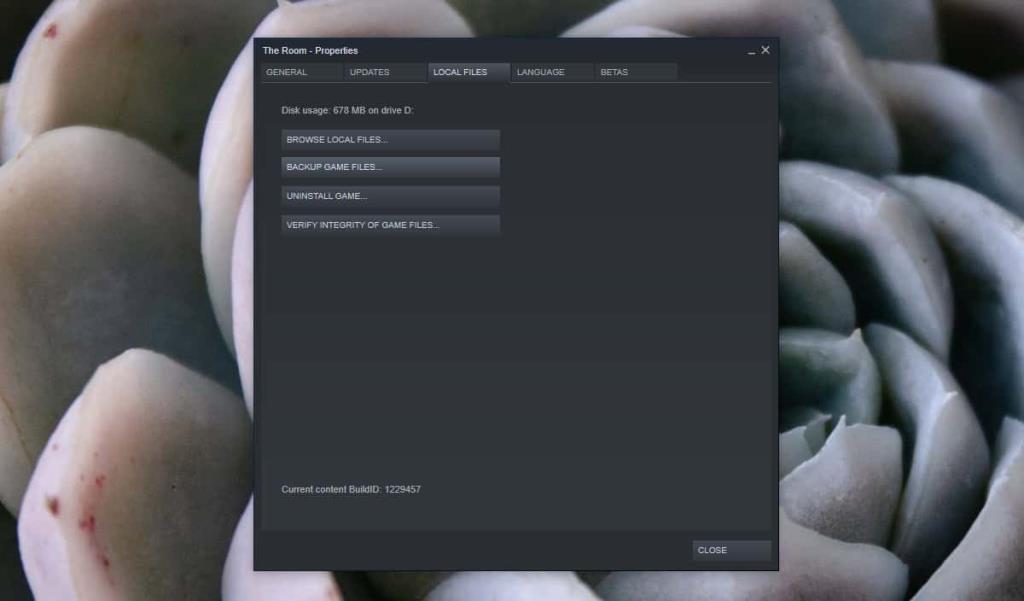Open The Room's installation folder via browse

point(390,139)
